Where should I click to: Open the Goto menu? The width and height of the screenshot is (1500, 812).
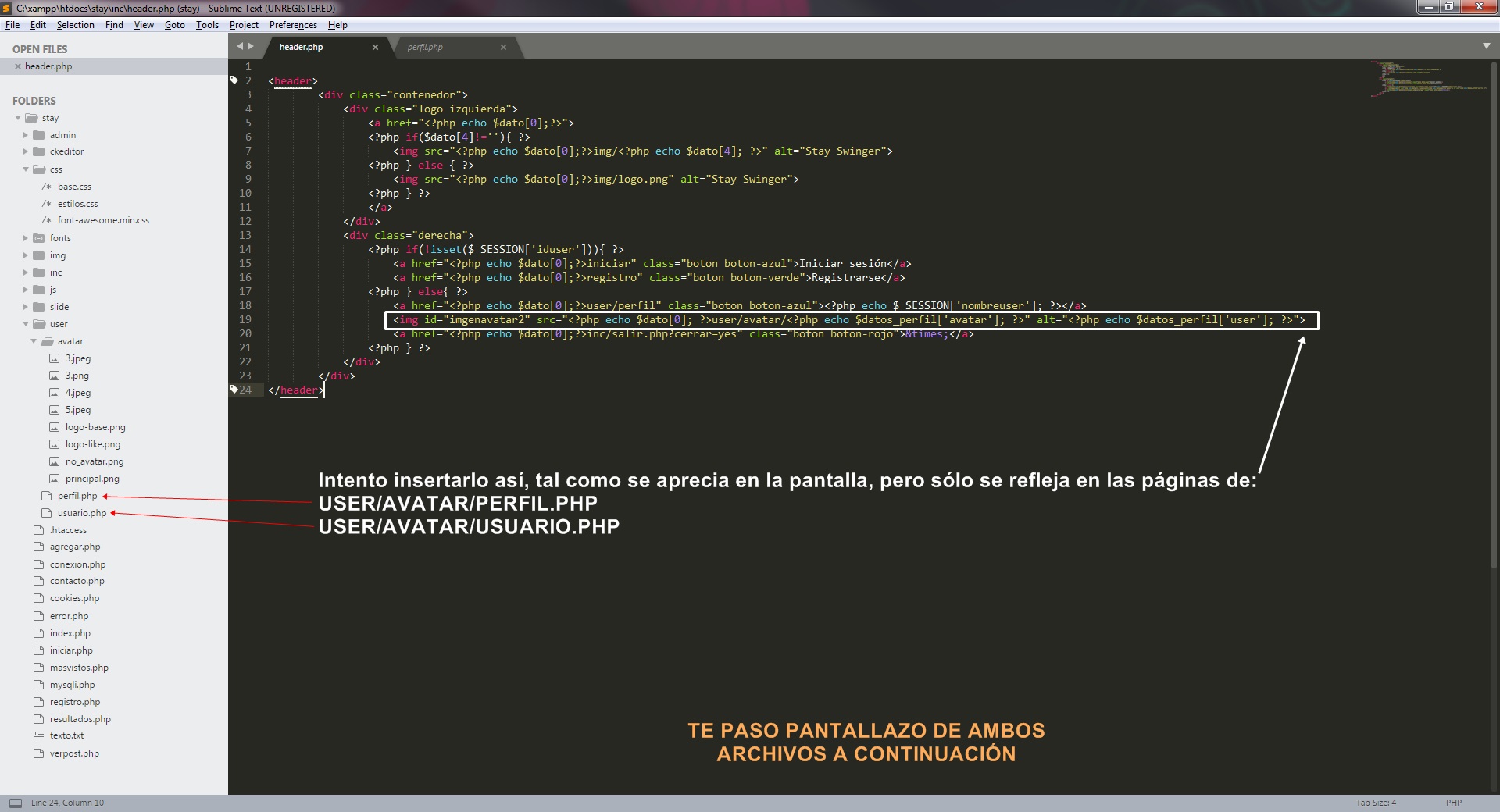pyautogui.click(x=174, y=25)
